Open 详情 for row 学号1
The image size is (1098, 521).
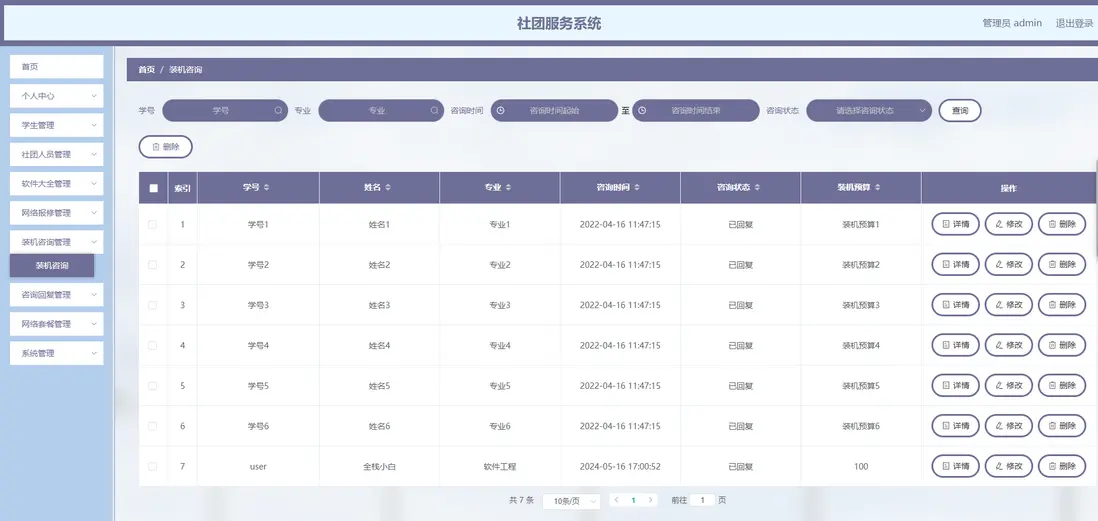(955, 224)
